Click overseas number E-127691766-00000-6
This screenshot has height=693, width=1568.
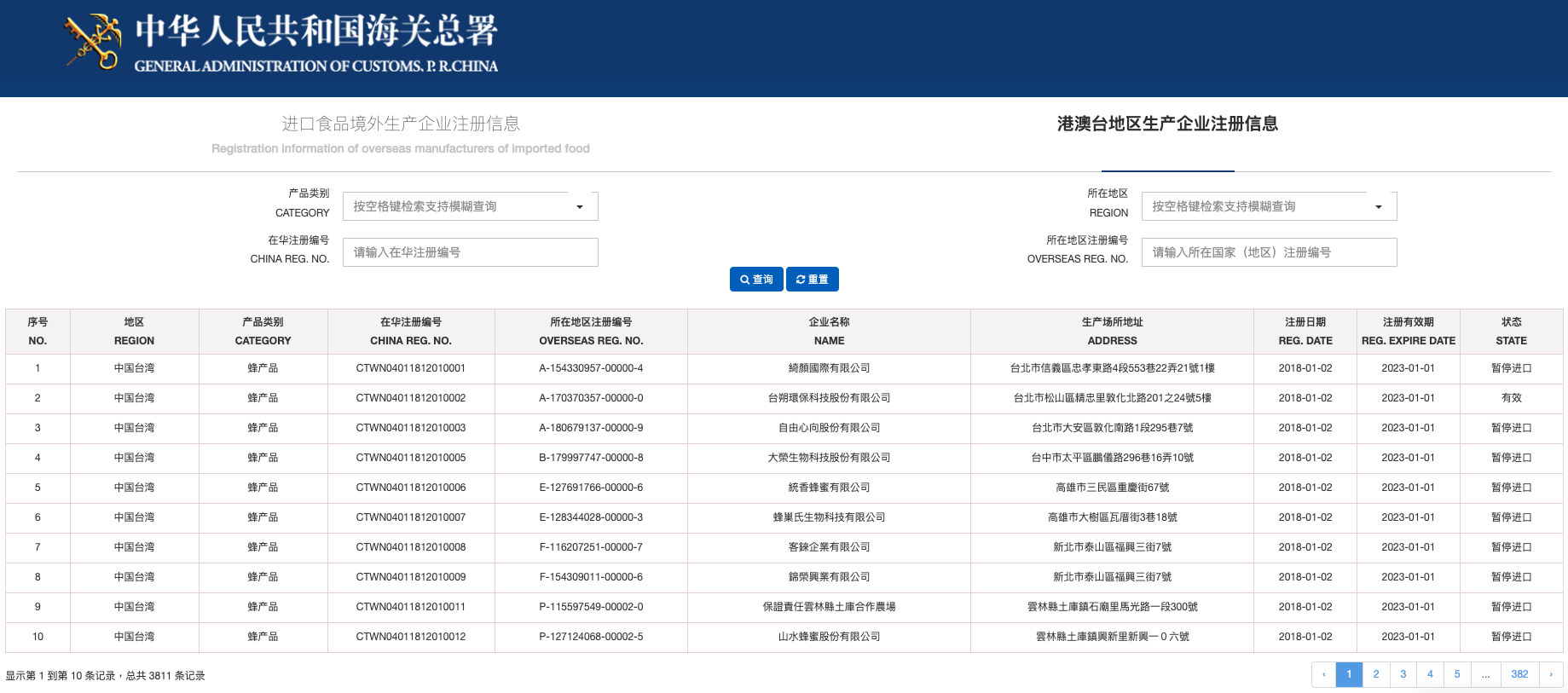(x=591, y=488)
